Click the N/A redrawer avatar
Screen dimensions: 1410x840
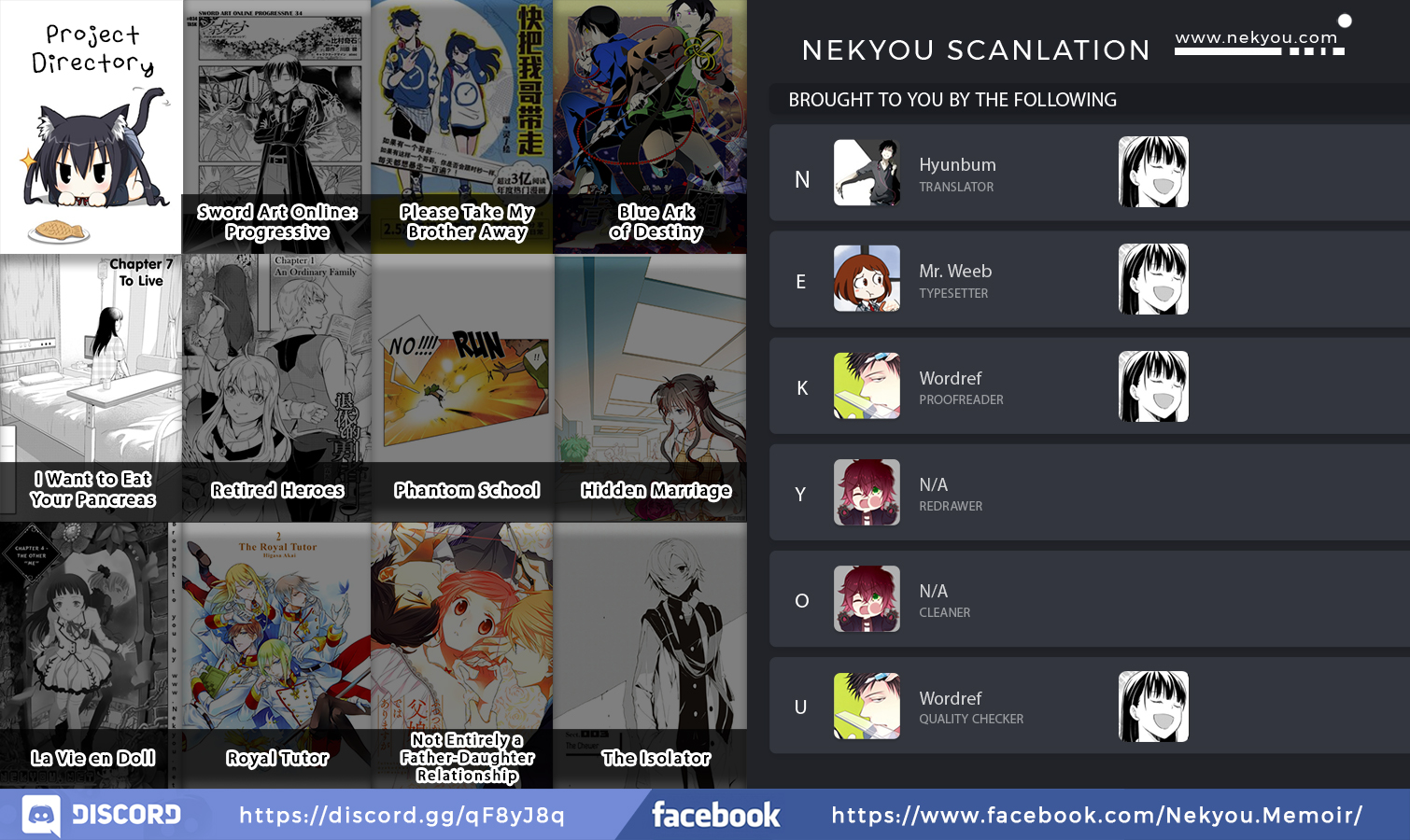867,492
